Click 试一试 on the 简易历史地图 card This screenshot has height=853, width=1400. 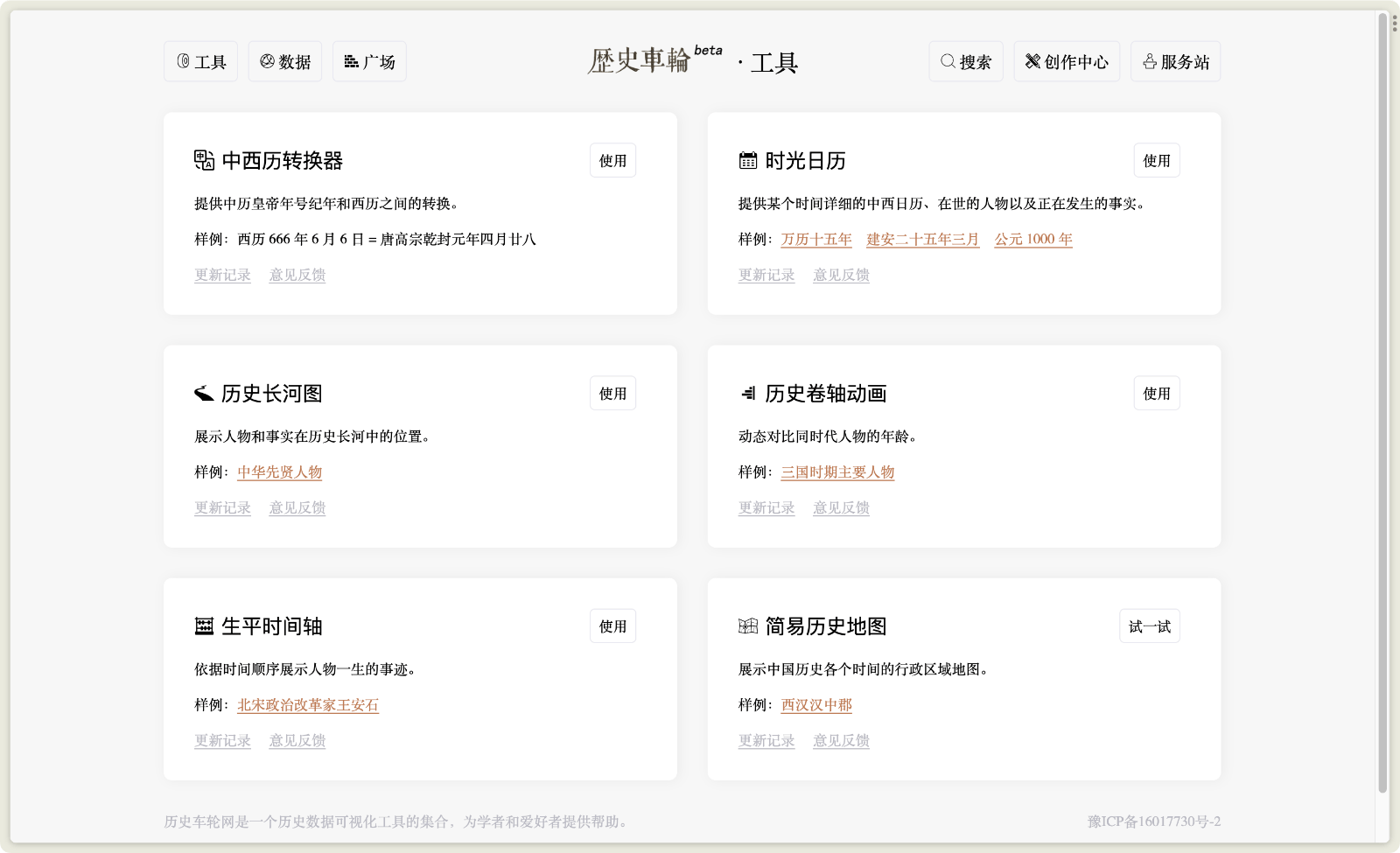1149,626
